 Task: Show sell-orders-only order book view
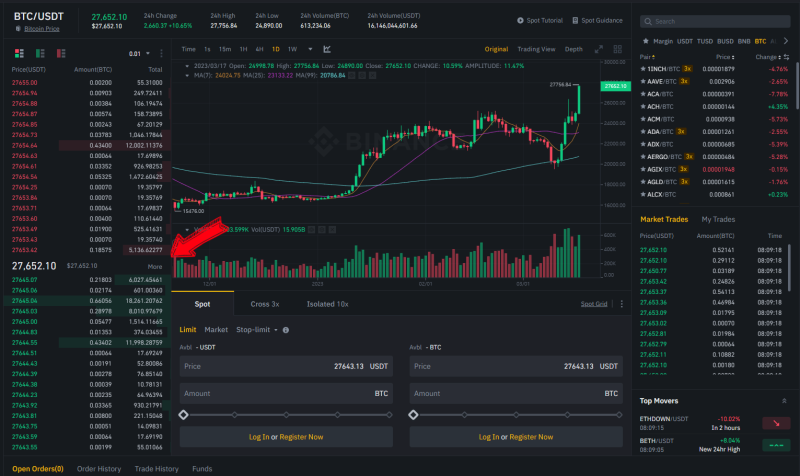(x=61, y=53)
